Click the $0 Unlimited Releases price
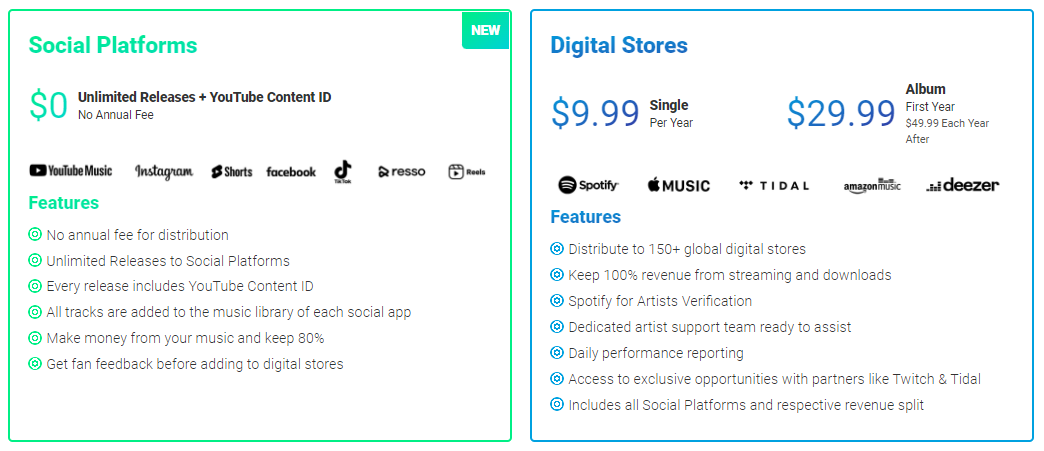This screenshot has width=1044, height=451. coord(49,105)
